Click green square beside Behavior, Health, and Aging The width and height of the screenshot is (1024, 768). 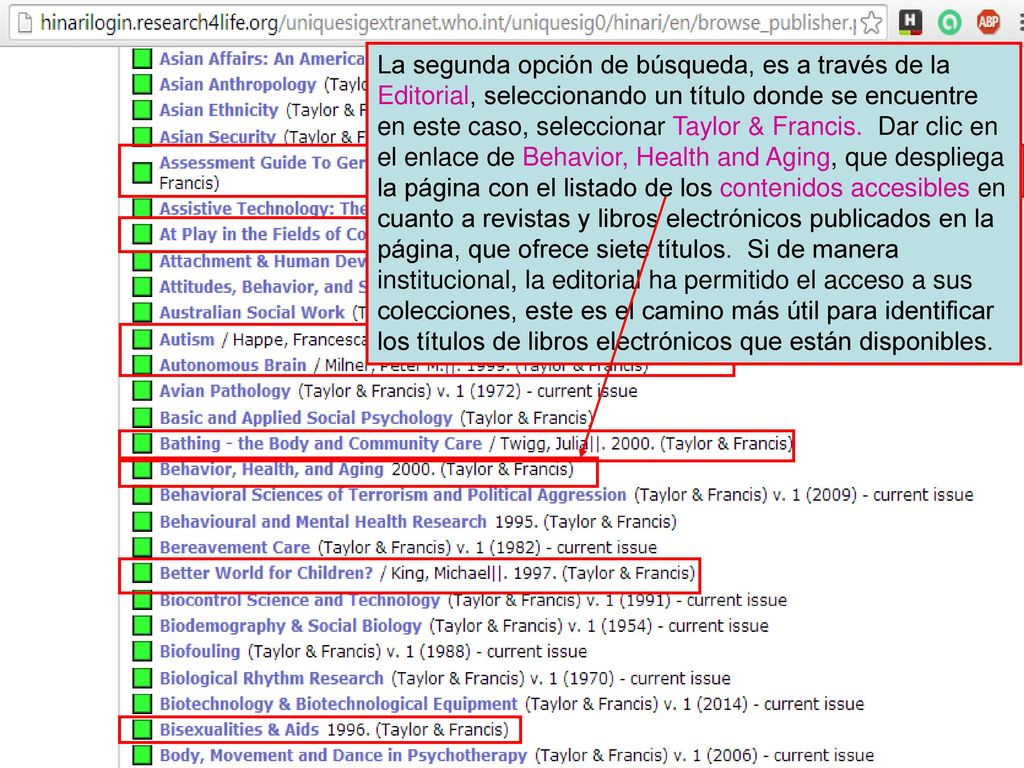(x=142, y=469)
